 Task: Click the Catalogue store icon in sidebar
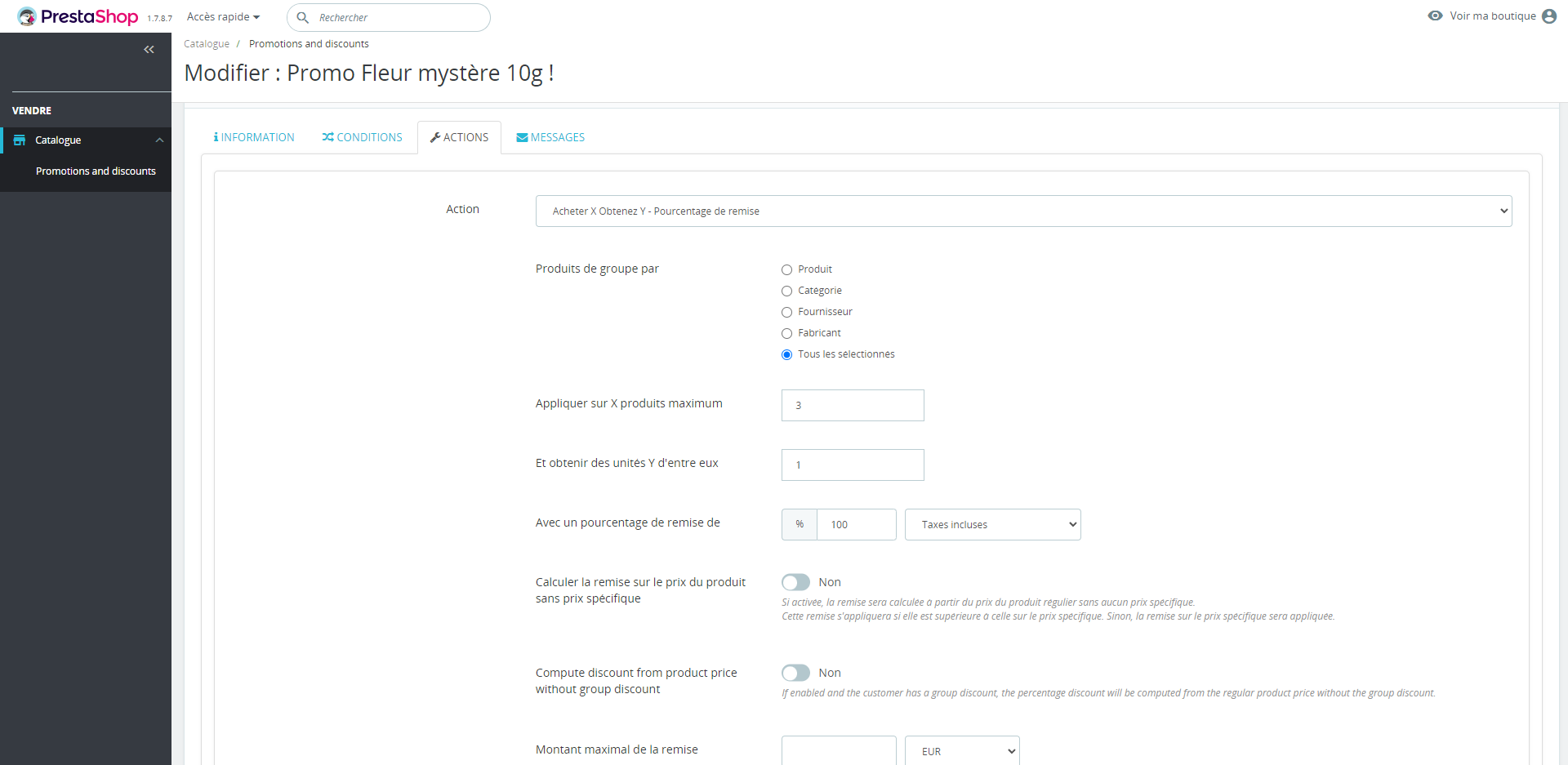click(x=20, y=140)
